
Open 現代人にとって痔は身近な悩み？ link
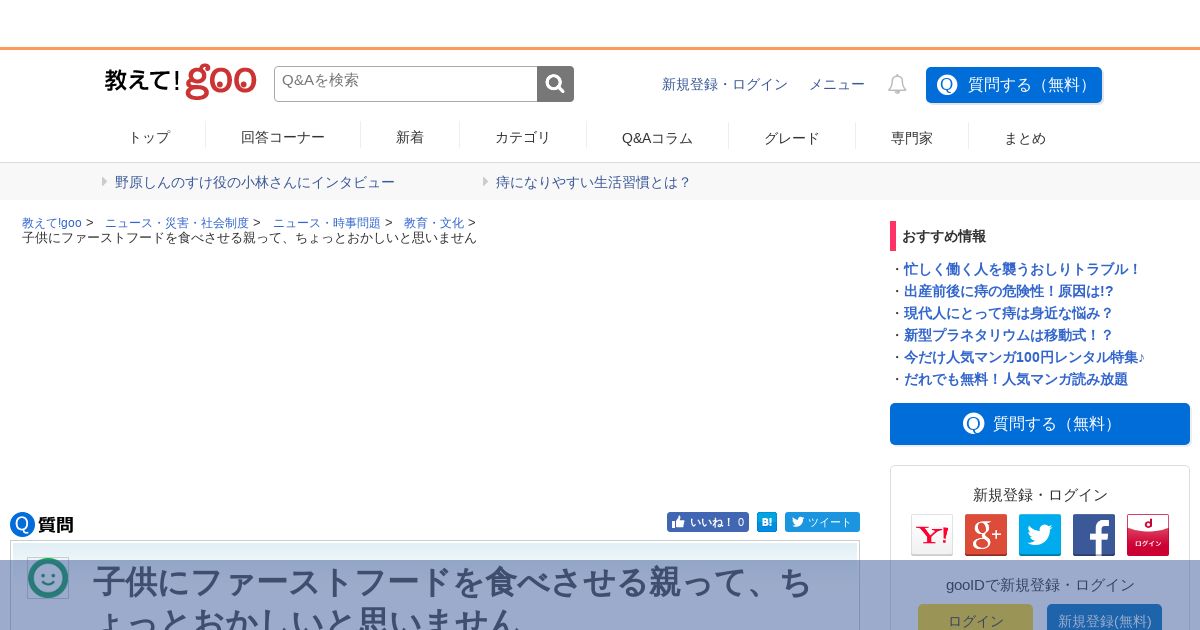coord(1009,313)
